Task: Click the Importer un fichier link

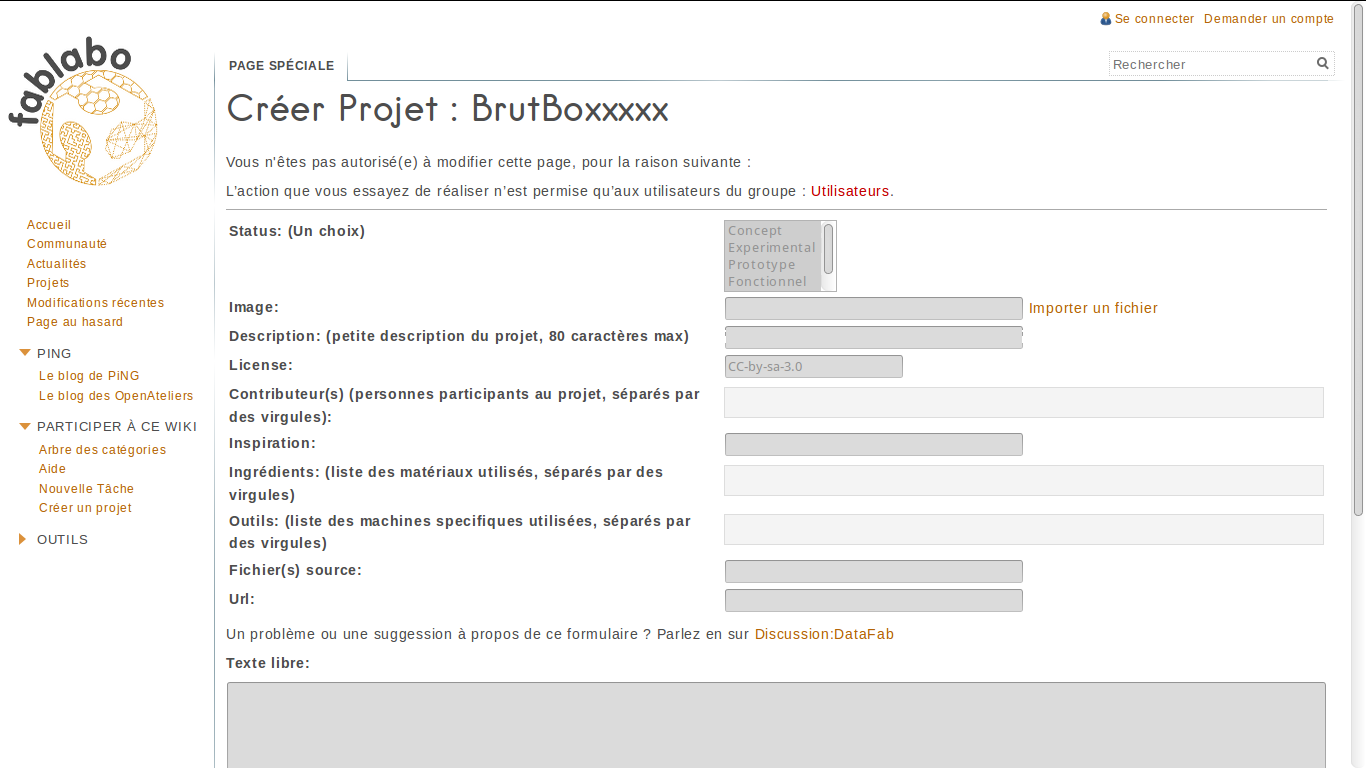Action: point(1093,308)
